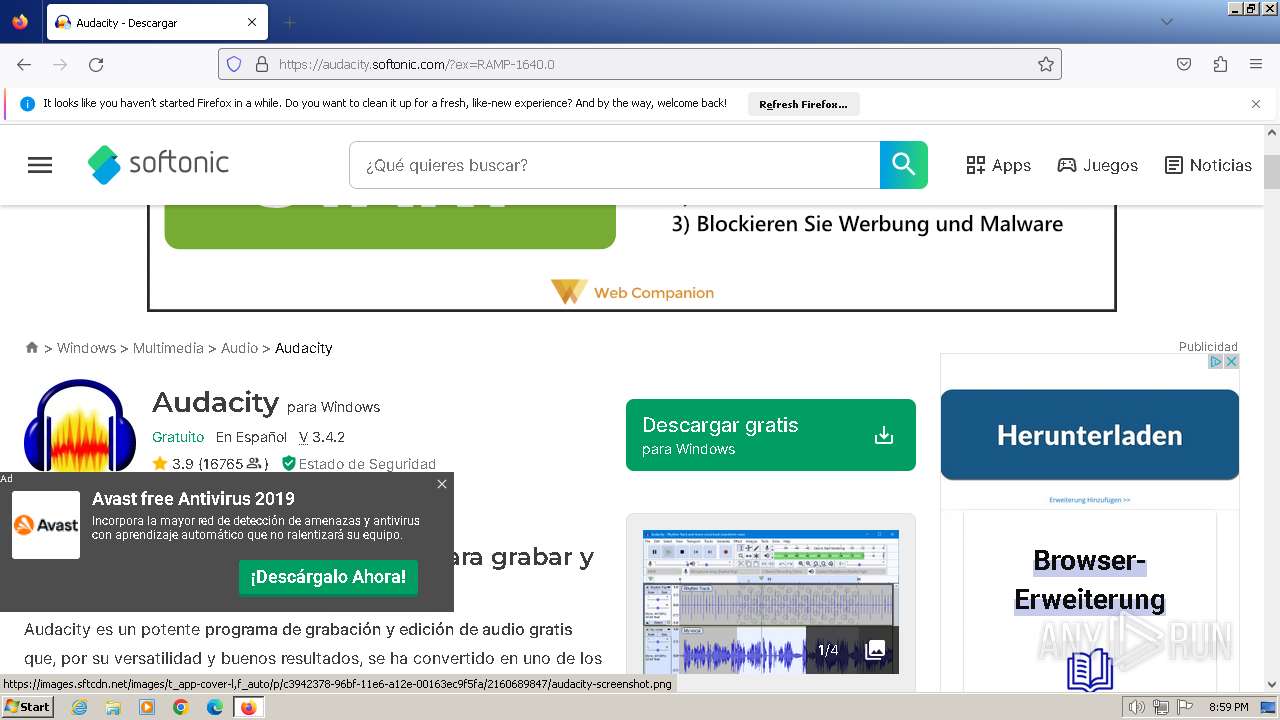Submit search with magnifier button
The image size is (1280, 720).
904,165
